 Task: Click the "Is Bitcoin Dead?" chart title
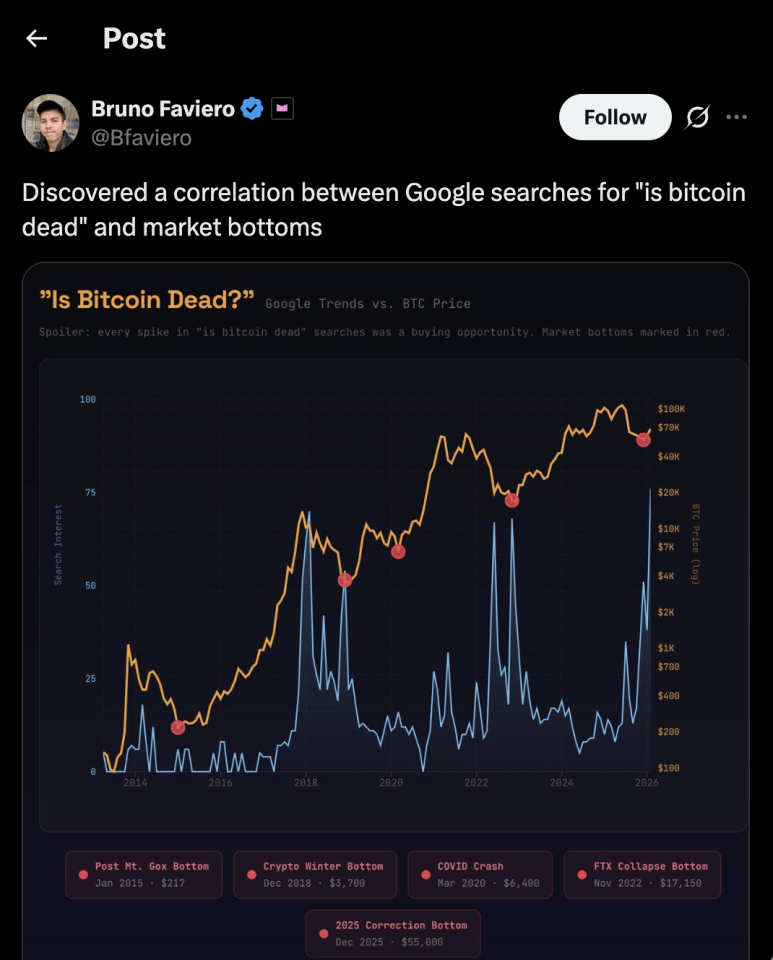point(147,301)
